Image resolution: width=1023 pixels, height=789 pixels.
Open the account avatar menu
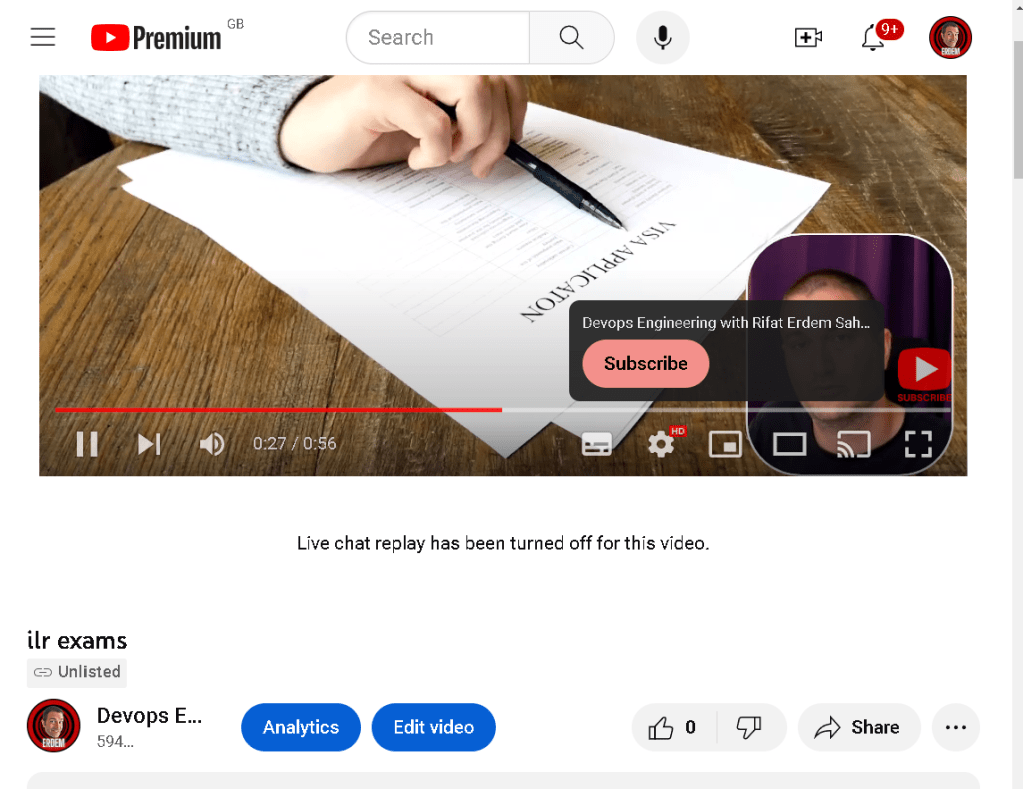[x=951, y=38]
